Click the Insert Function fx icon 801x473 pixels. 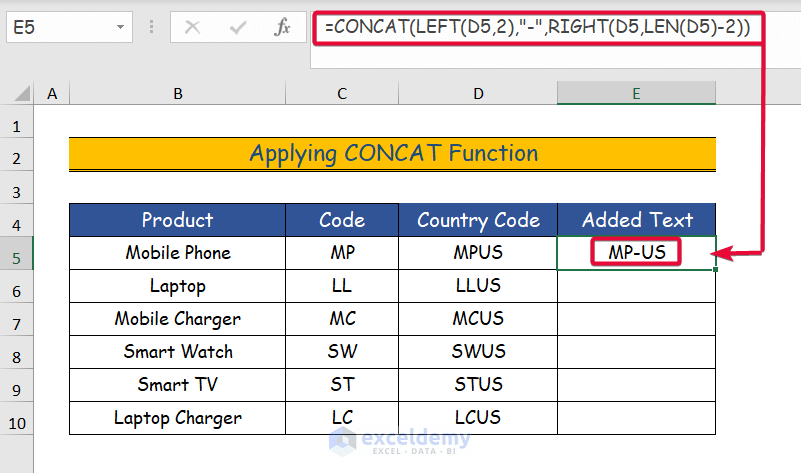pyautogui.click(x=282, y=28)
